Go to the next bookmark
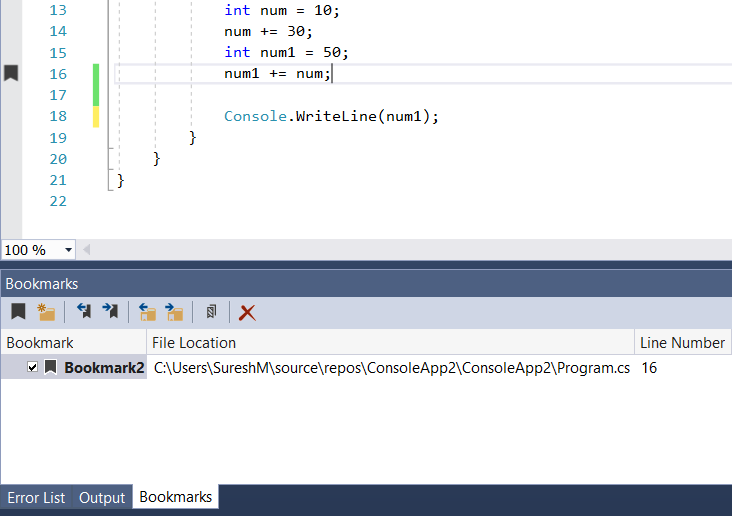The width and height of the screenshot is (732, 516). click(x=111, y=311)
